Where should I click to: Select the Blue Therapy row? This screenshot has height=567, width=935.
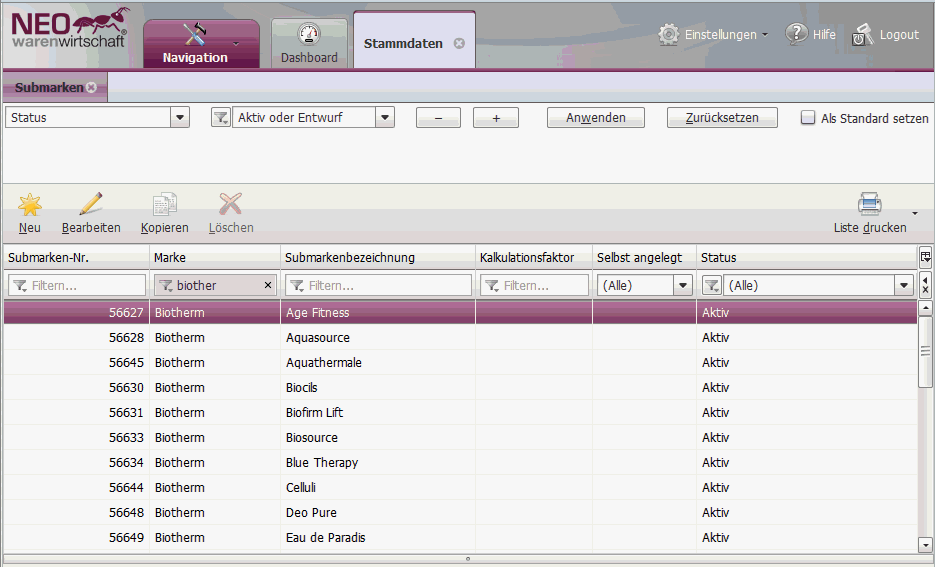point(460,463)
